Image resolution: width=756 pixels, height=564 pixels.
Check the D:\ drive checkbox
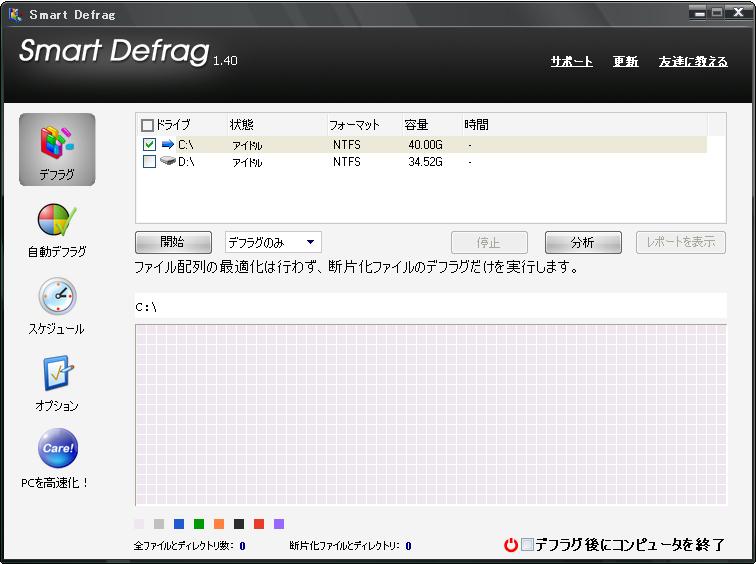pyautogui.click(x=149, y=161)
